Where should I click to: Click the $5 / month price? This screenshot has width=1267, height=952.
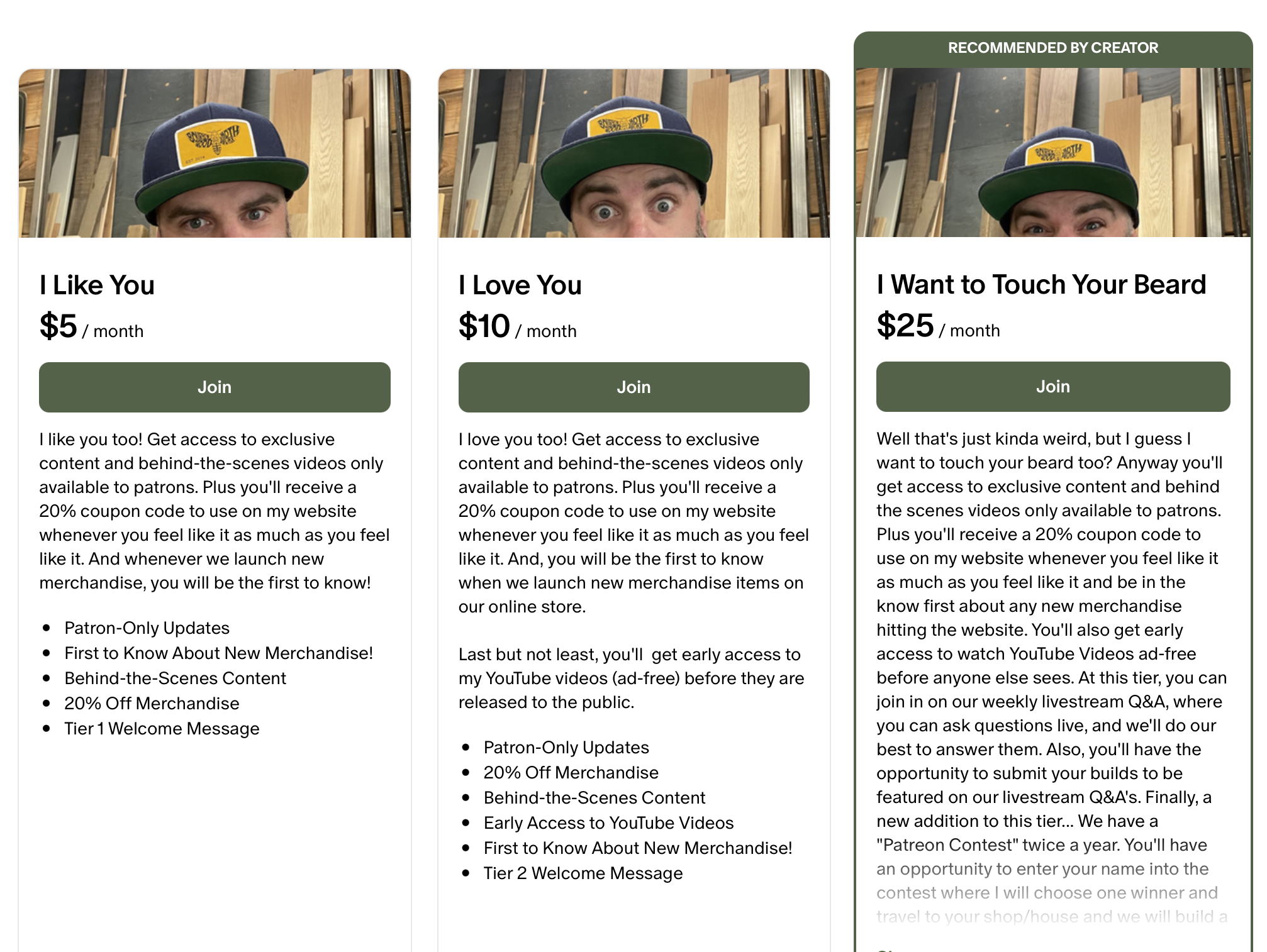(x=91, y=327)
